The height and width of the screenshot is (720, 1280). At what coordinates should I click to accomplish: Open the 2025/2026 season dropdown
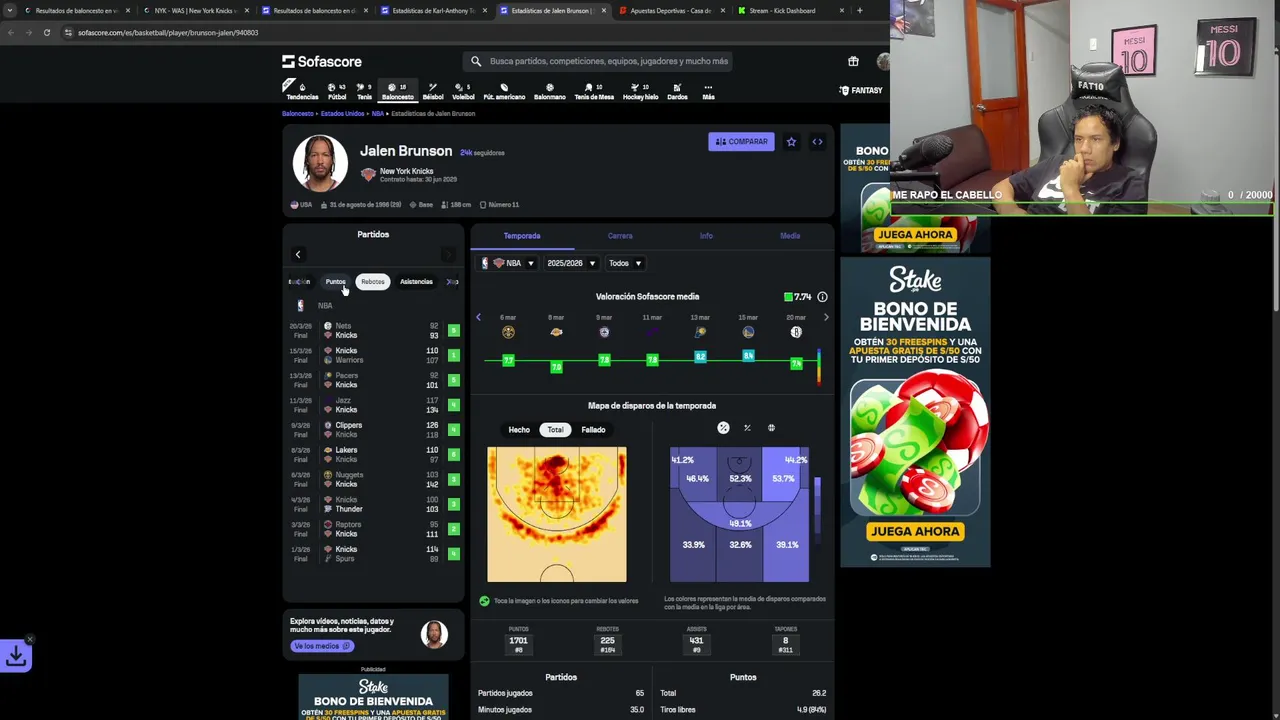pos(571,263)
